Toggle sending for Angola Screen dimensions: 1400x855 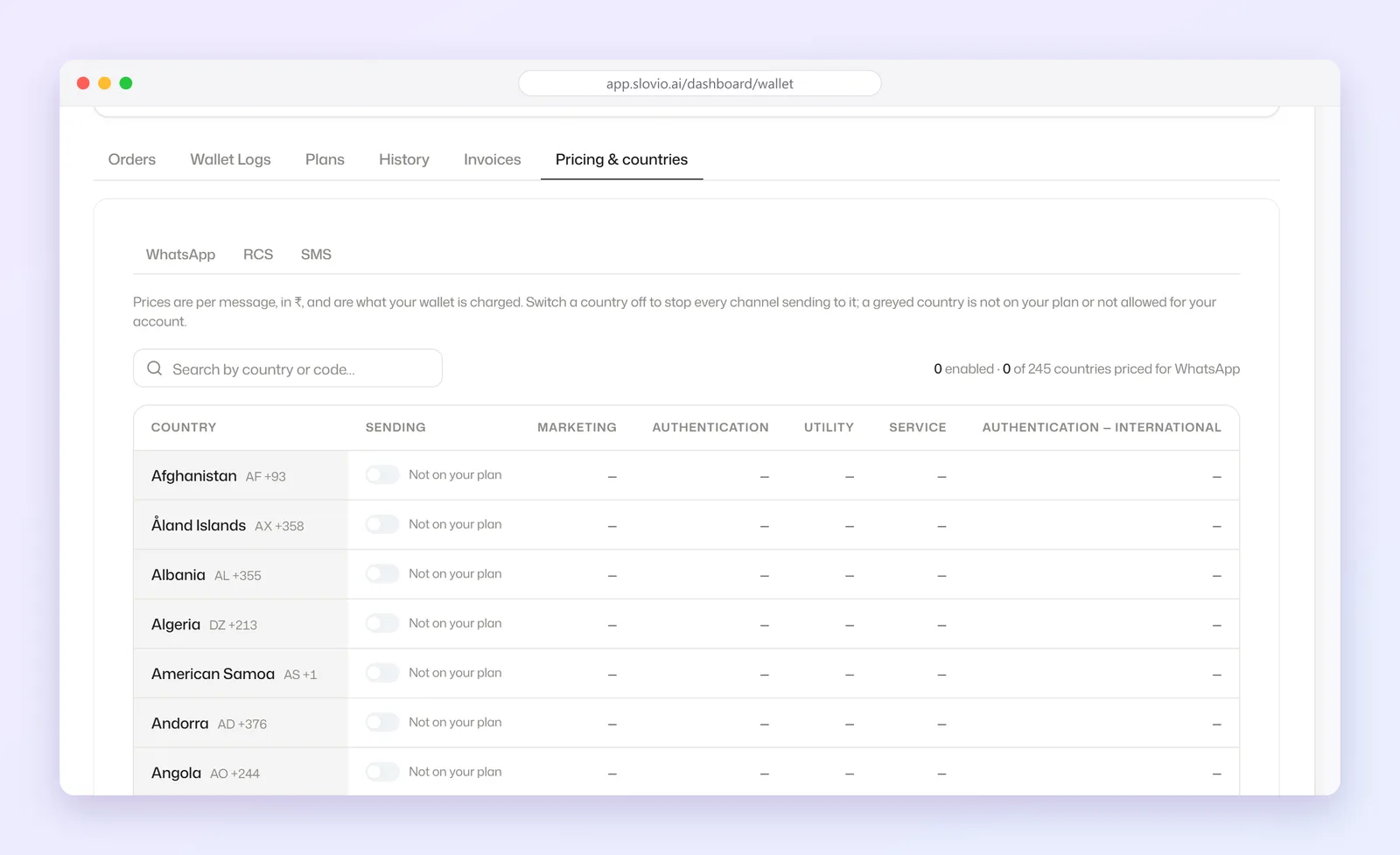tap(382, 772)
